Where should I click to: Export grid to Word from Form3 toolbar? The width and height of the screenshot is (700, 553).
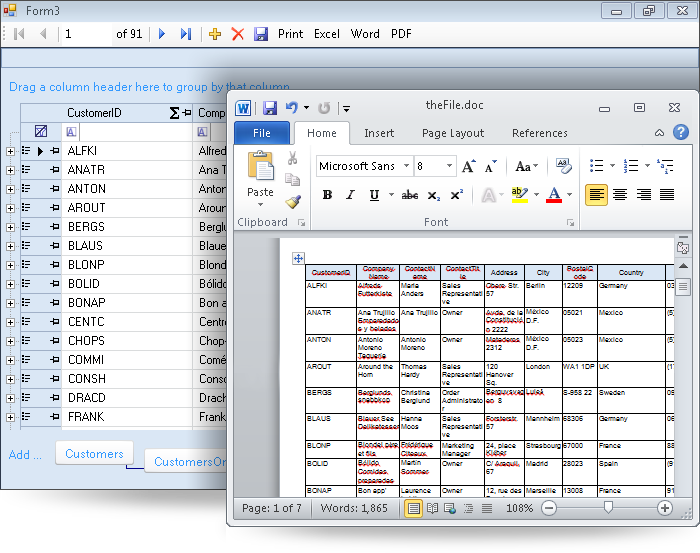tap(365, 34)
